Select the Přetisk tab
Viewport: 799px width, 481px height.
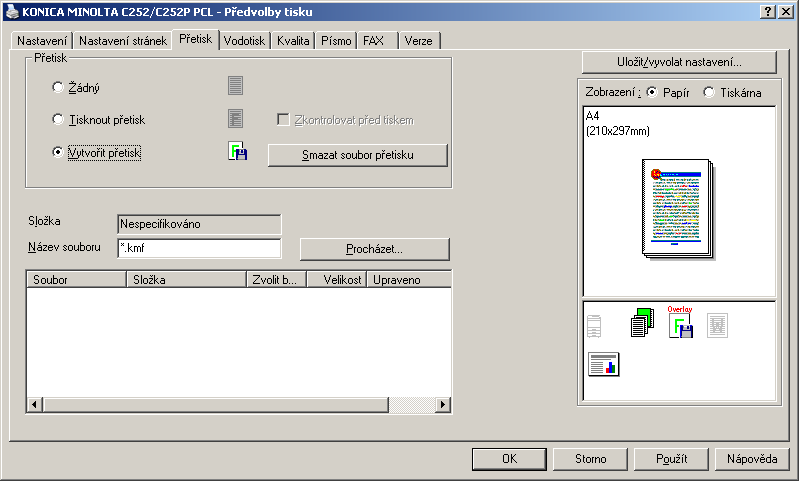pyautogui.click(x=196, y=39)
